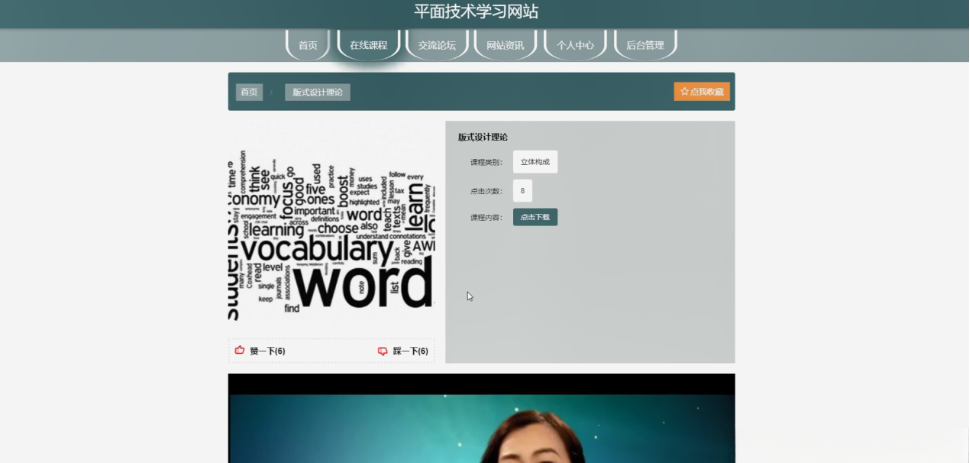
Task: Click the 立体构成 category value
Action: pyautogui.click(x=535, y=162)
